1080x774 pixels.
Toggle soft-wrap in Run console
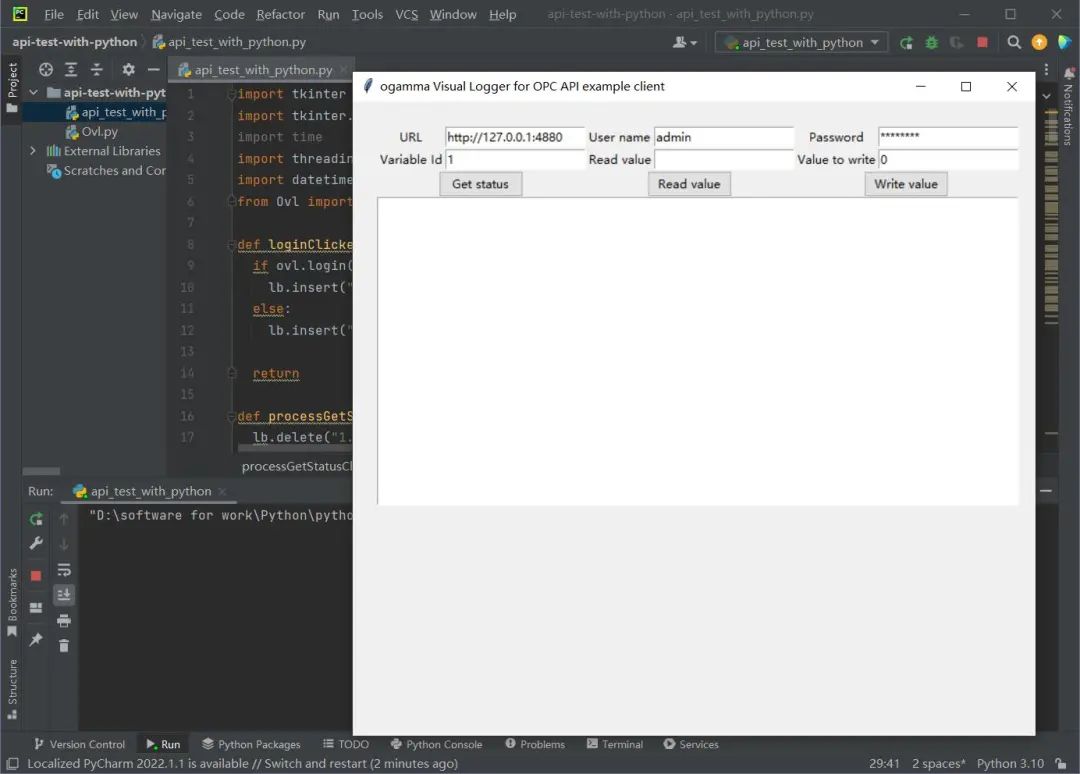tap(64, 570)
